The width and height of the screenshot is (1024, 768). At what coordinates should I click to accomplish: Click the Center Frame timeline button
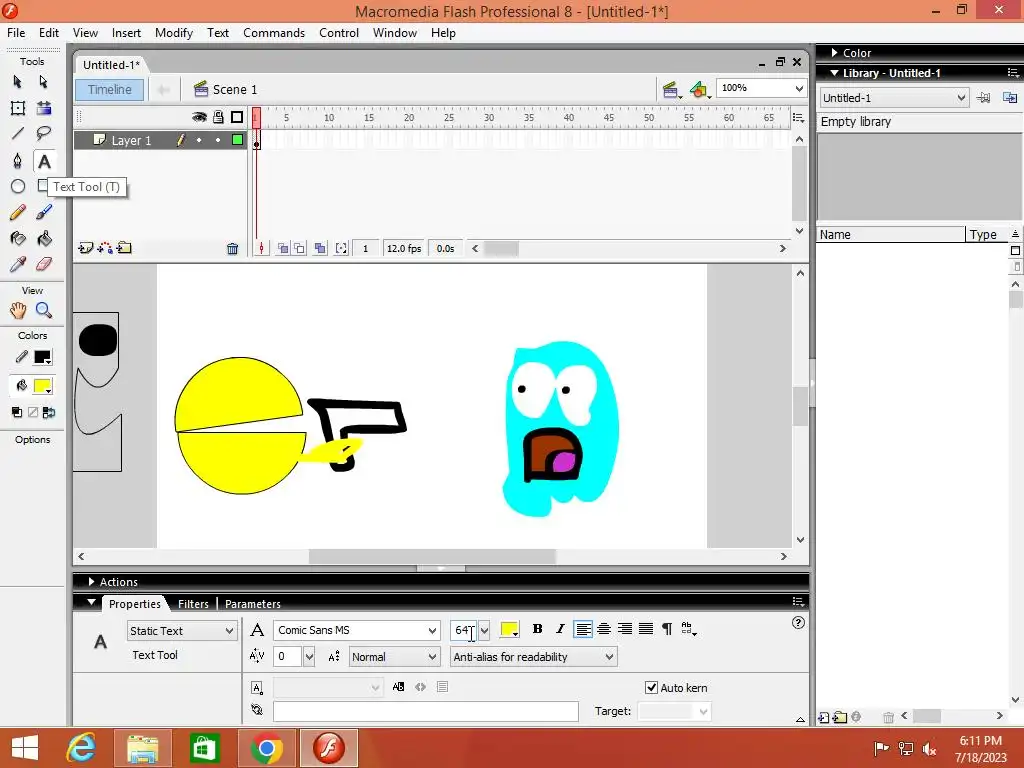pos(261,249)
